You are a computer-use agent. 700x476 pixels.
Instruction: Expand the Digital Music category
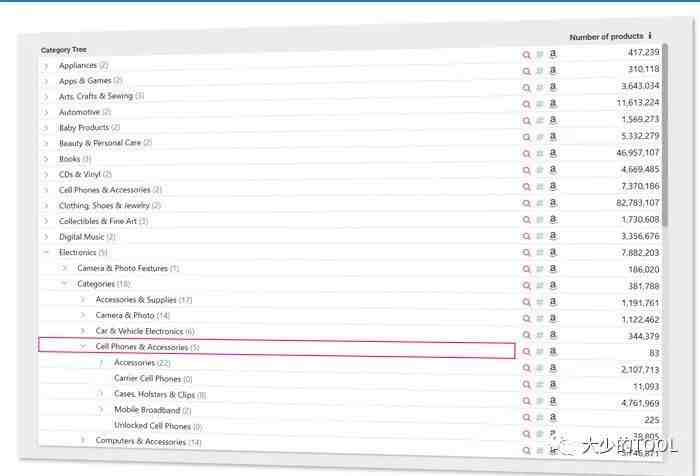pyautogui.click(x=46, y=237)
